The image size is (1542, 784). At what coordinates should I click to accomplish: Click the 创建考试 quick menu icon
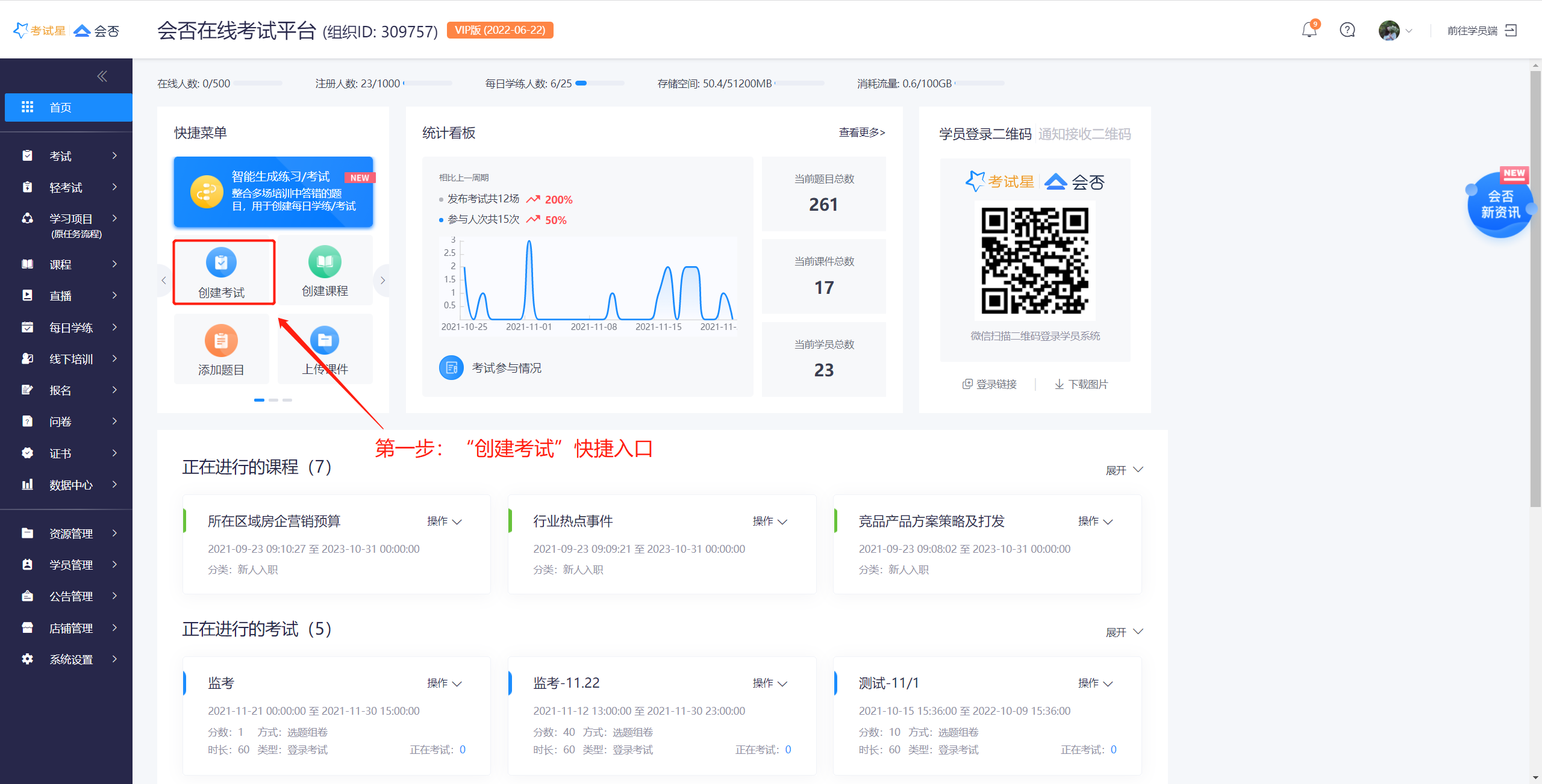click(x=221, y=263)
